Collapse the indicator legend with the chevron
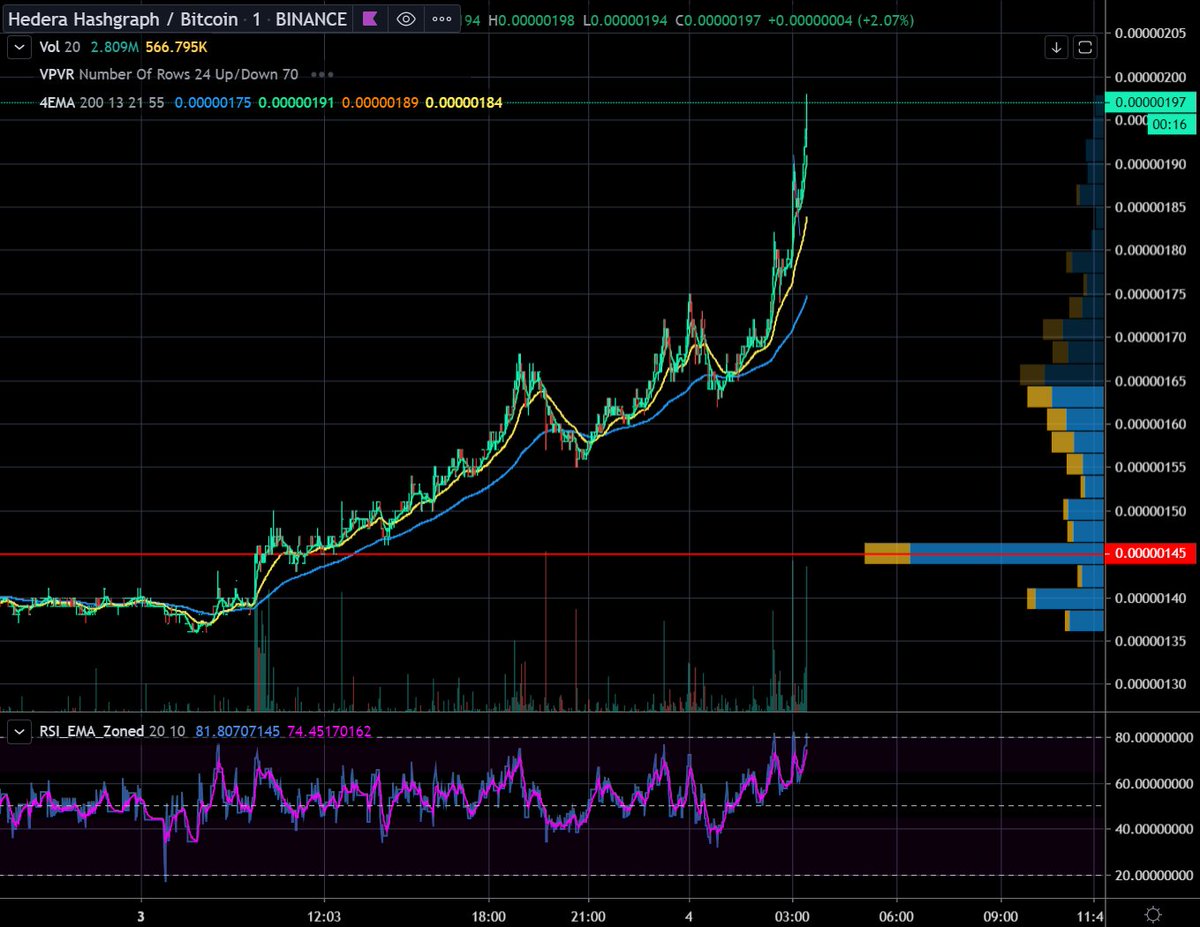The image size is (1200, 927). tap(18, 46)
